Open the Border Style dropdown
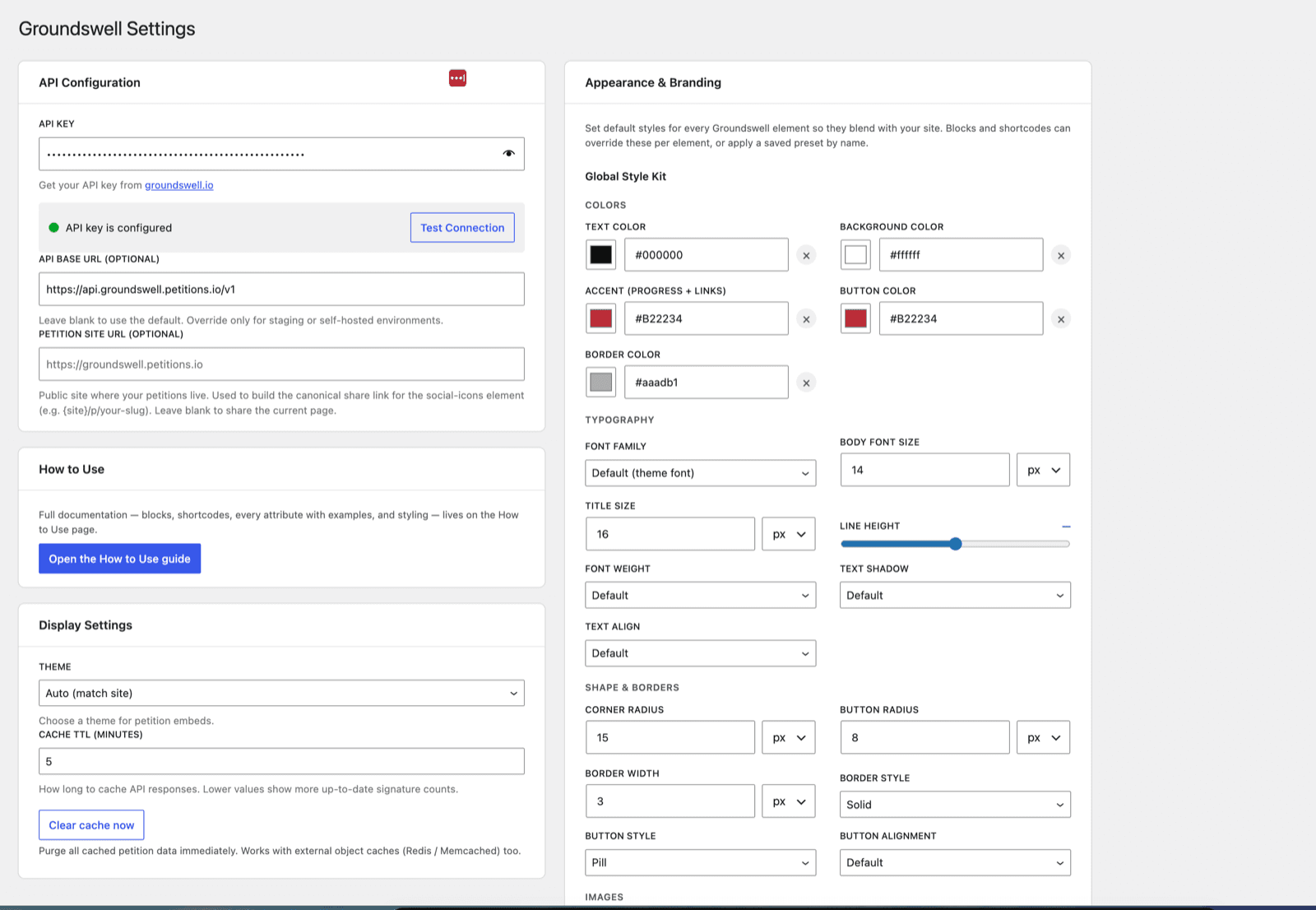This screenshot has height=910, width=1316. [x=955, y=805]
